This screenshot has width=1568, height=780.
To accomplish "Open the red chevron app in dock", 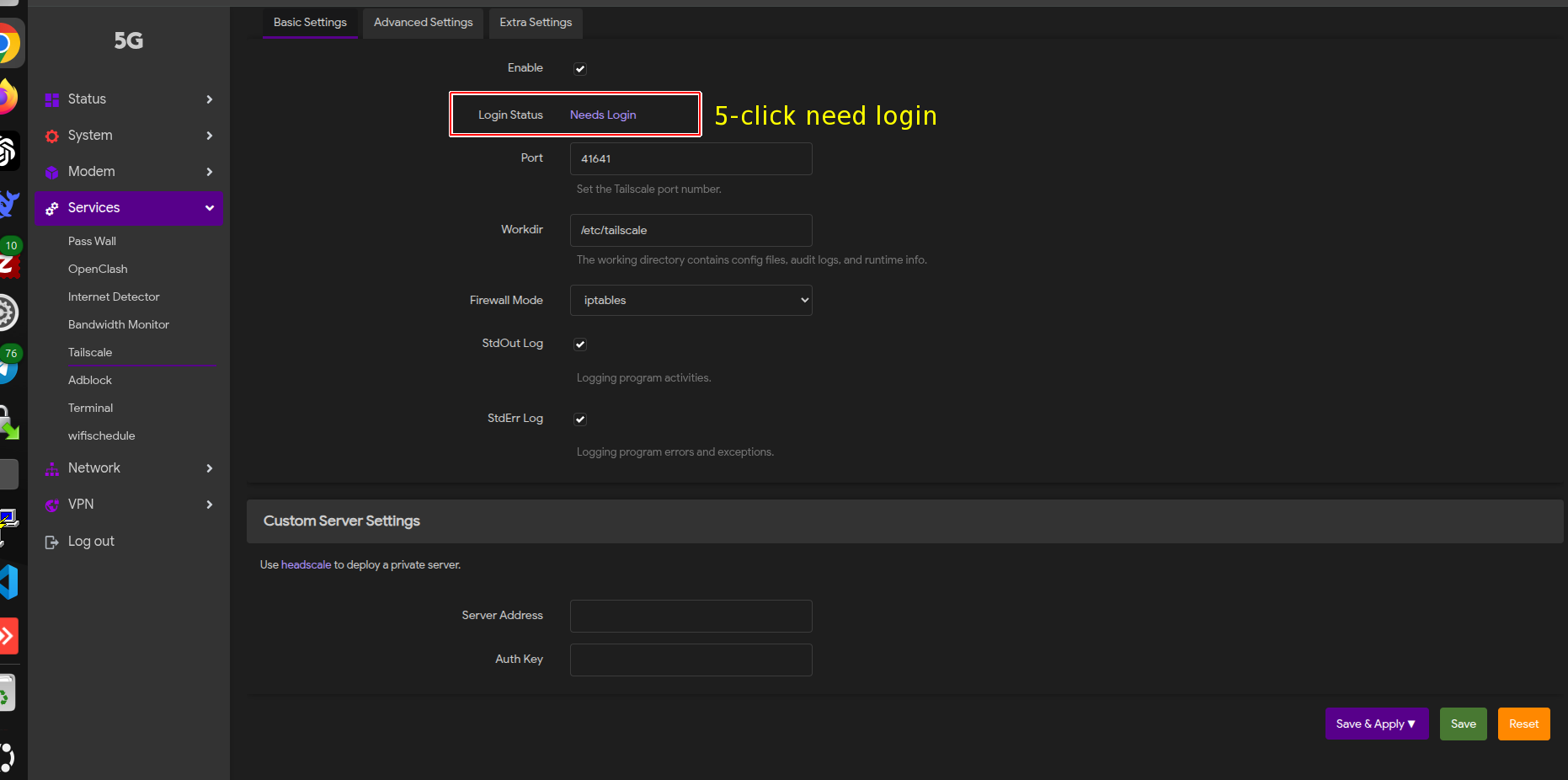I will [8, 636].
